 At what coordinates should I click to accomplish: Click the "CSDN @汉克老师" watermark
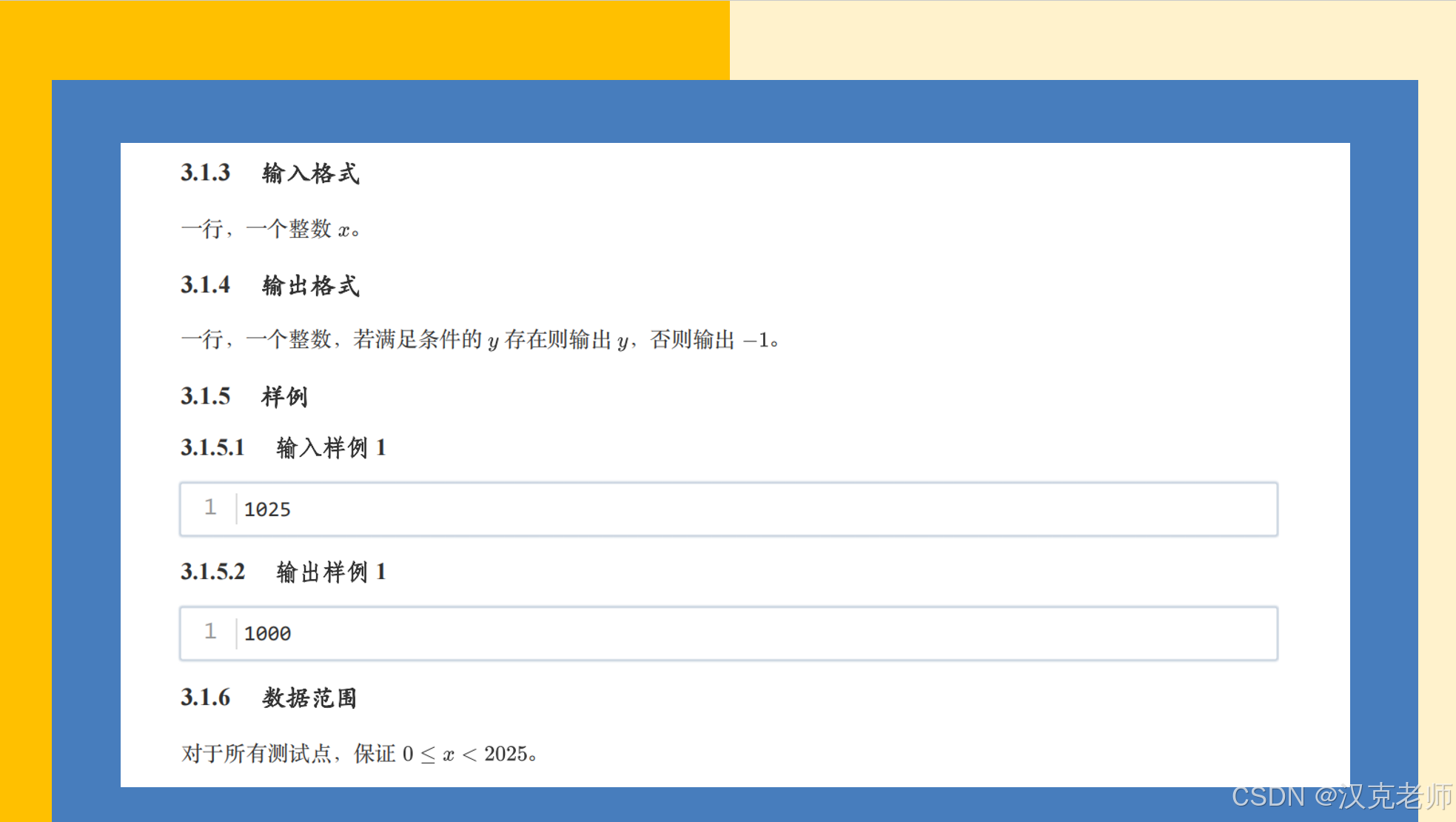click(x=1341, y=797)
